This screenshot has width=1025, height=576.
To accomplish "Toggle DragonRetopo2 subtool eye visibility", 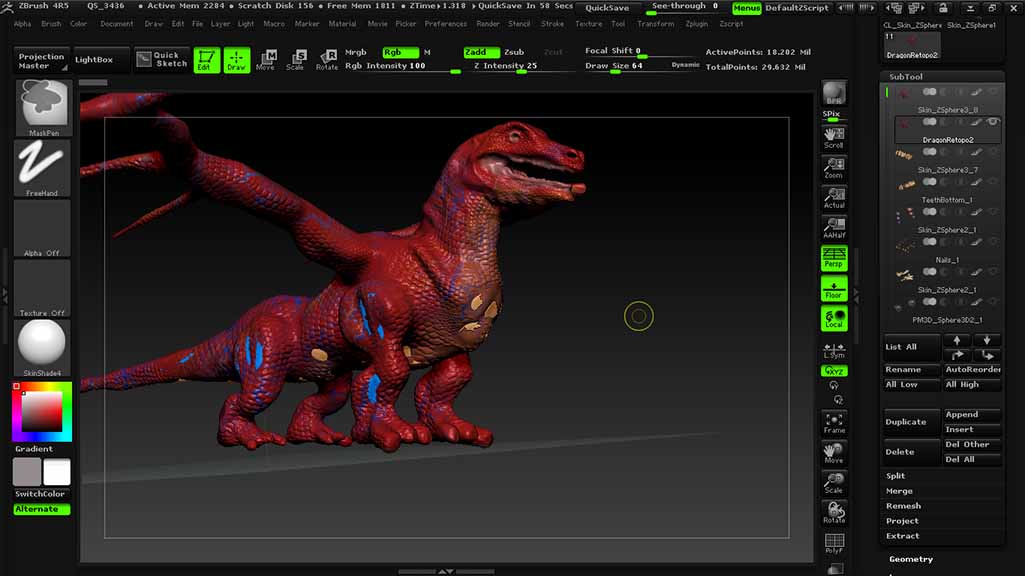I will coord(993,122).
